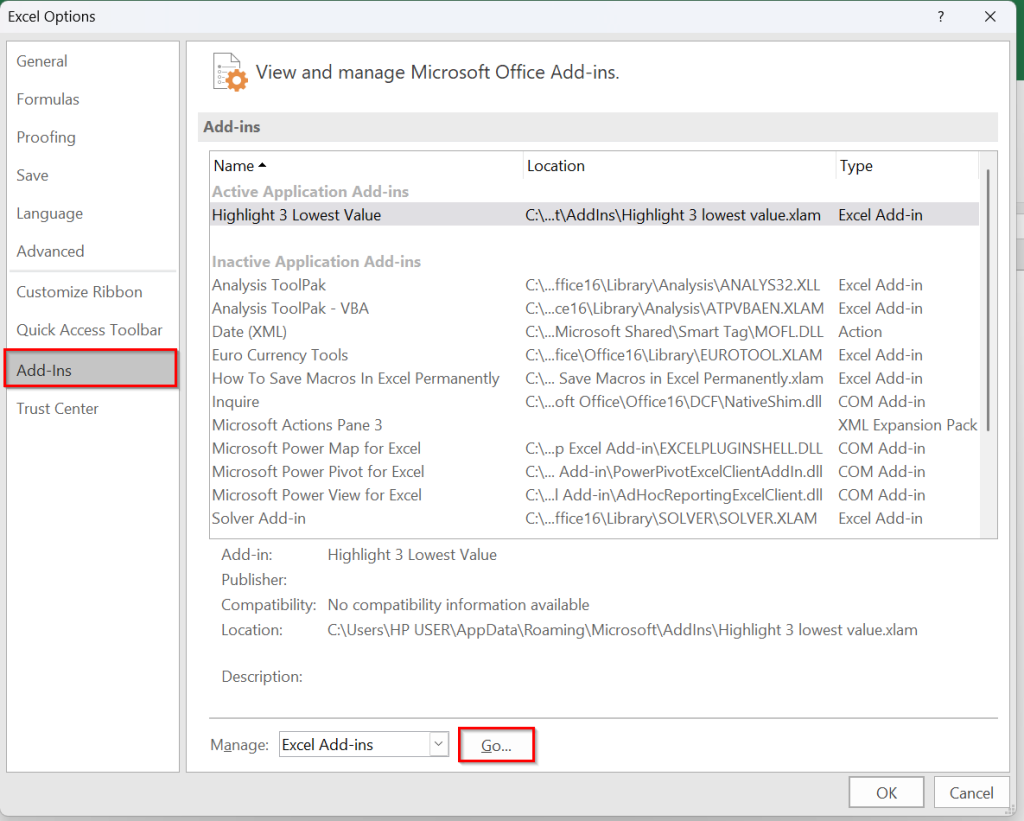This screenshot has width=1024, height=821.
Task: Click the Cancel button
Action: tap(971, 791)
